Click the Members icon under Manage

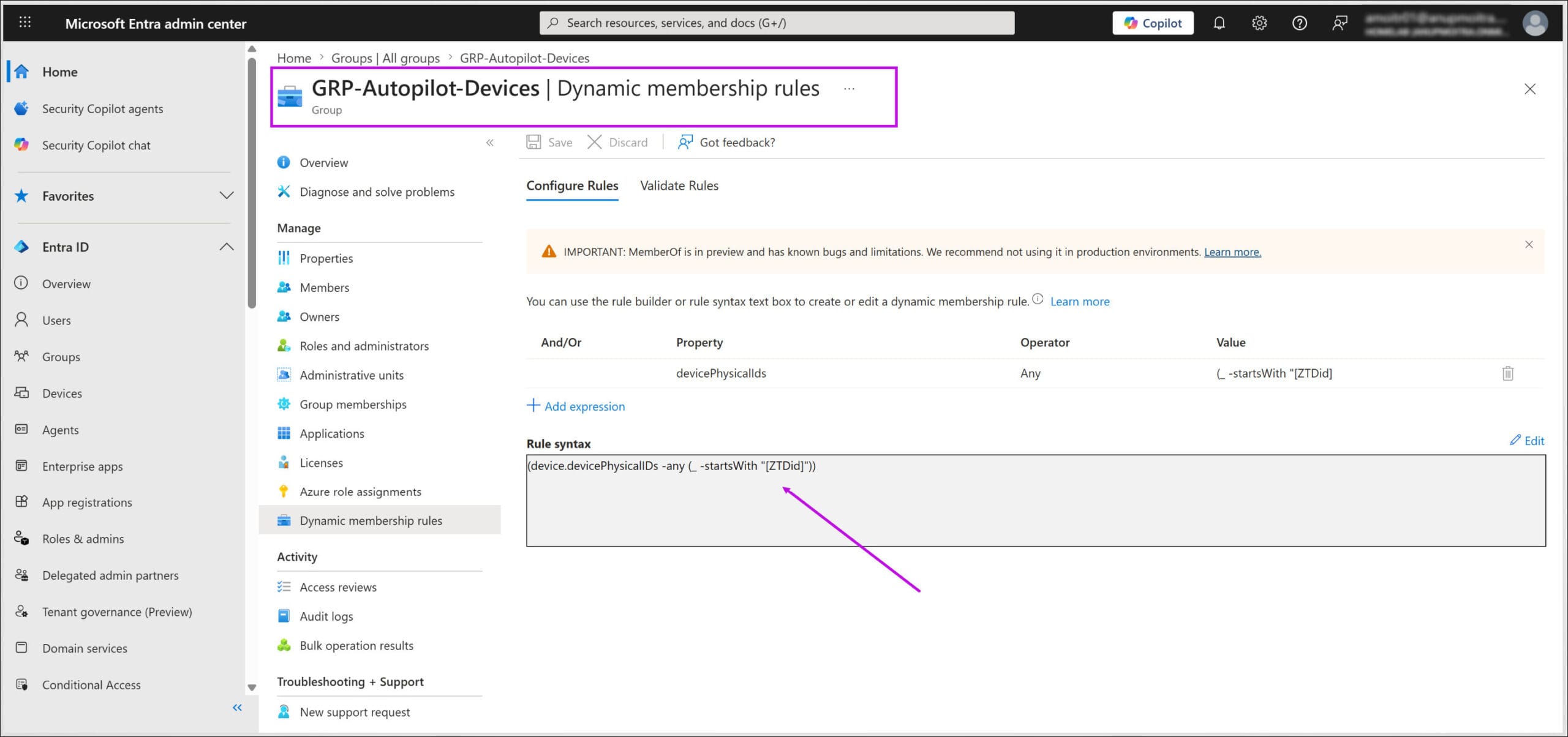tap(284, 287)
